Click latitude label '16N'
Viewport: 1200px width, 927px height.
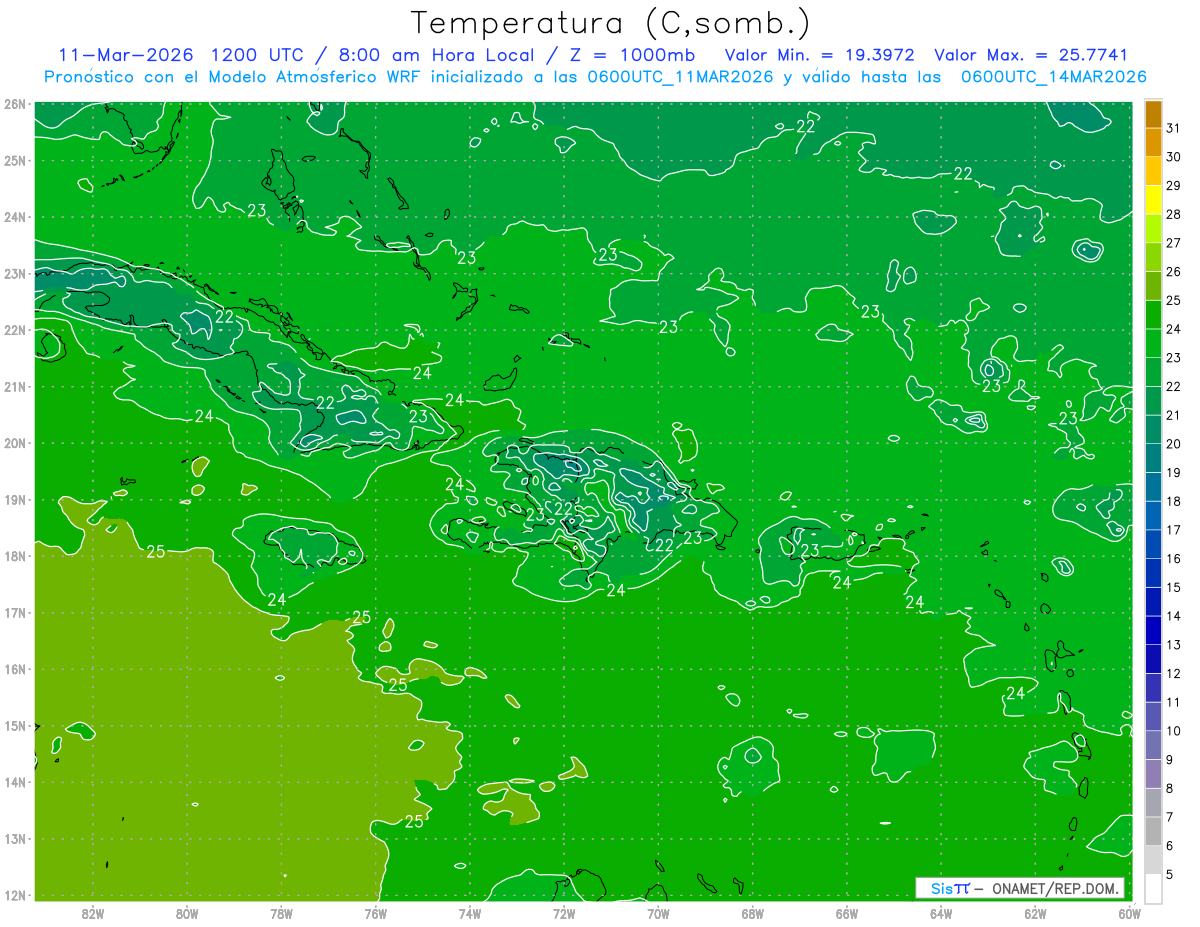15,669
